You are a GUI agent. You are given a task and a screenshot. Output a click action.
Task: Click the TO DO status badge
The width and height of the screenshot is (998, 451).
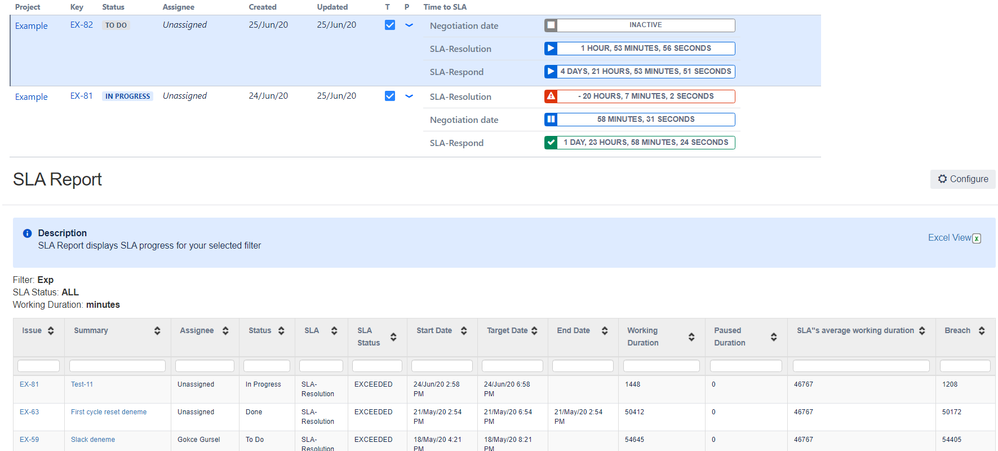pos(116,25)
